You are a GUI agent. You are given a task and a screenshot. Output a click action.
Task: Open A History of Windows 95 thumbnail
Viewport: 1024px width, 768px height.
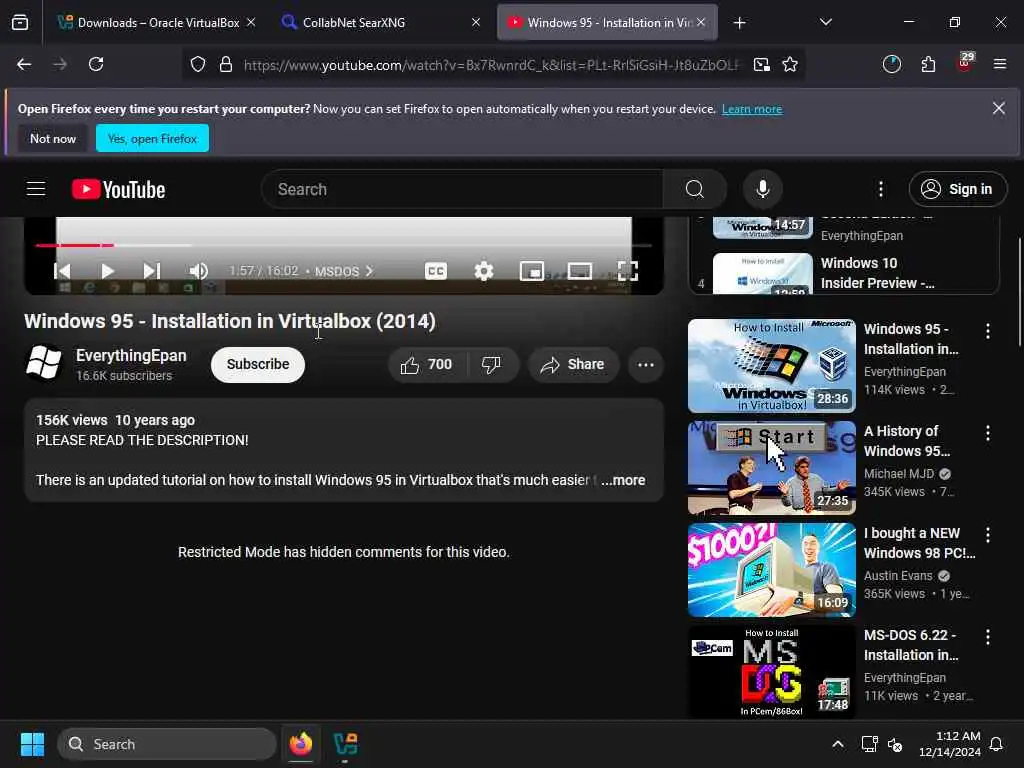click(x=771, y=468)
